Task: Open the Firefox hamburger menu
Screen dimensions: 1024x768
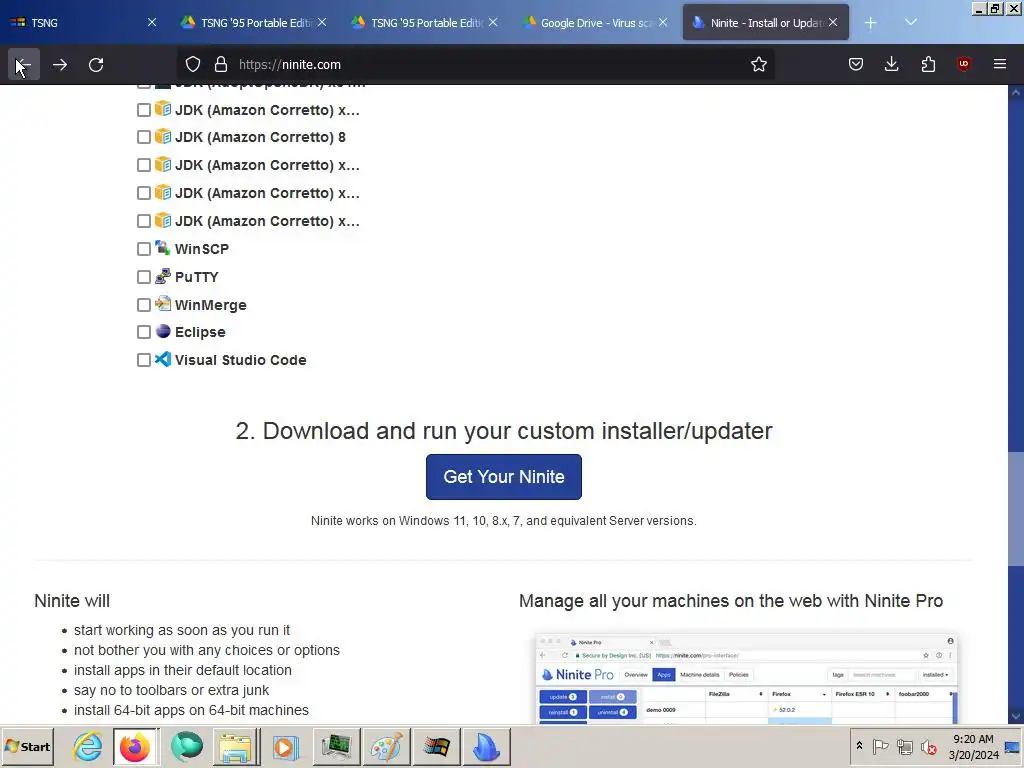Action: click(x=999, y=64)
